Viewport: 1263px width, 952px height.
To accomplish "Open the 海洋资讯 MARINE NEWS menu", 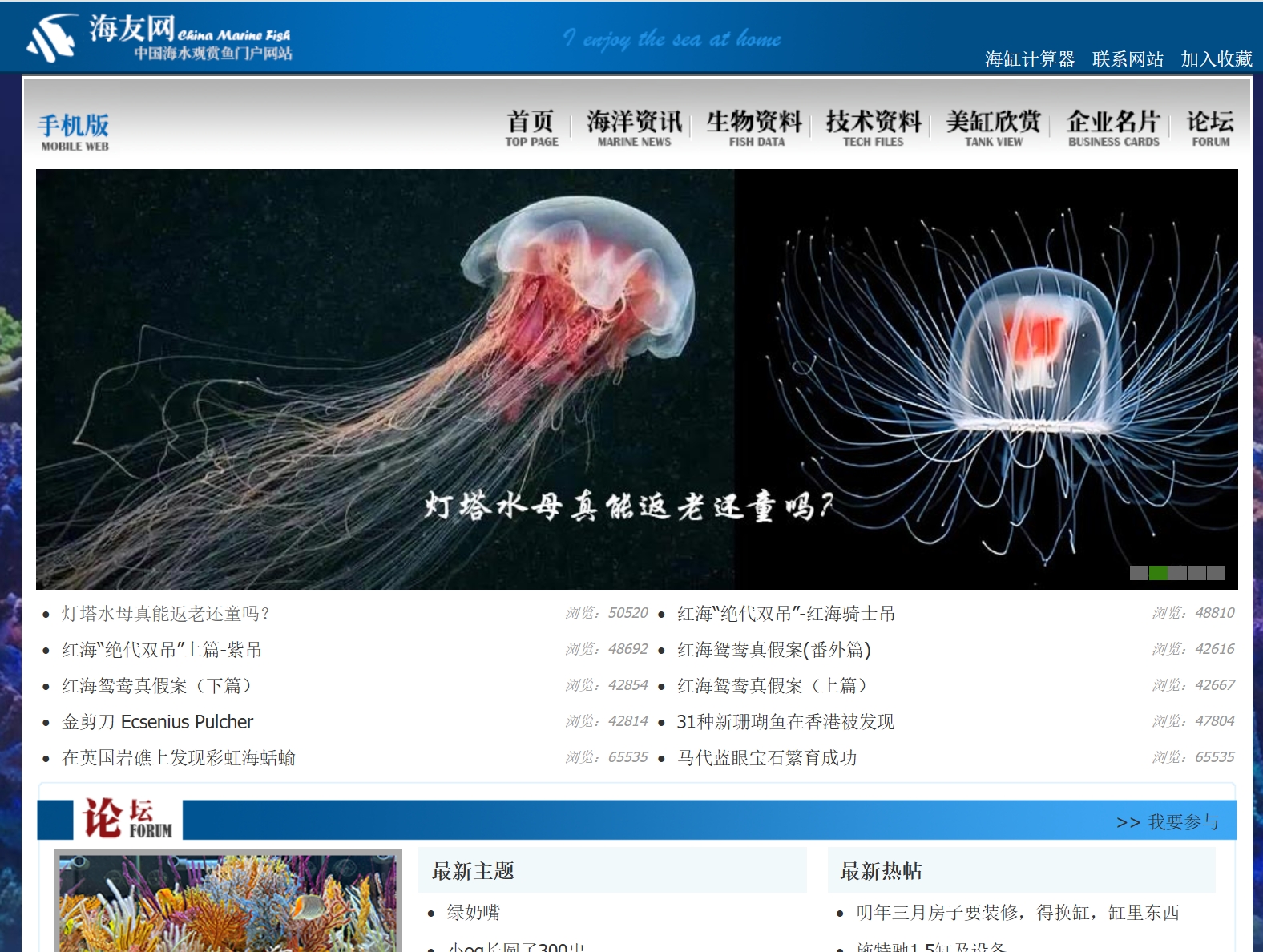I will [x=634, y=128].
